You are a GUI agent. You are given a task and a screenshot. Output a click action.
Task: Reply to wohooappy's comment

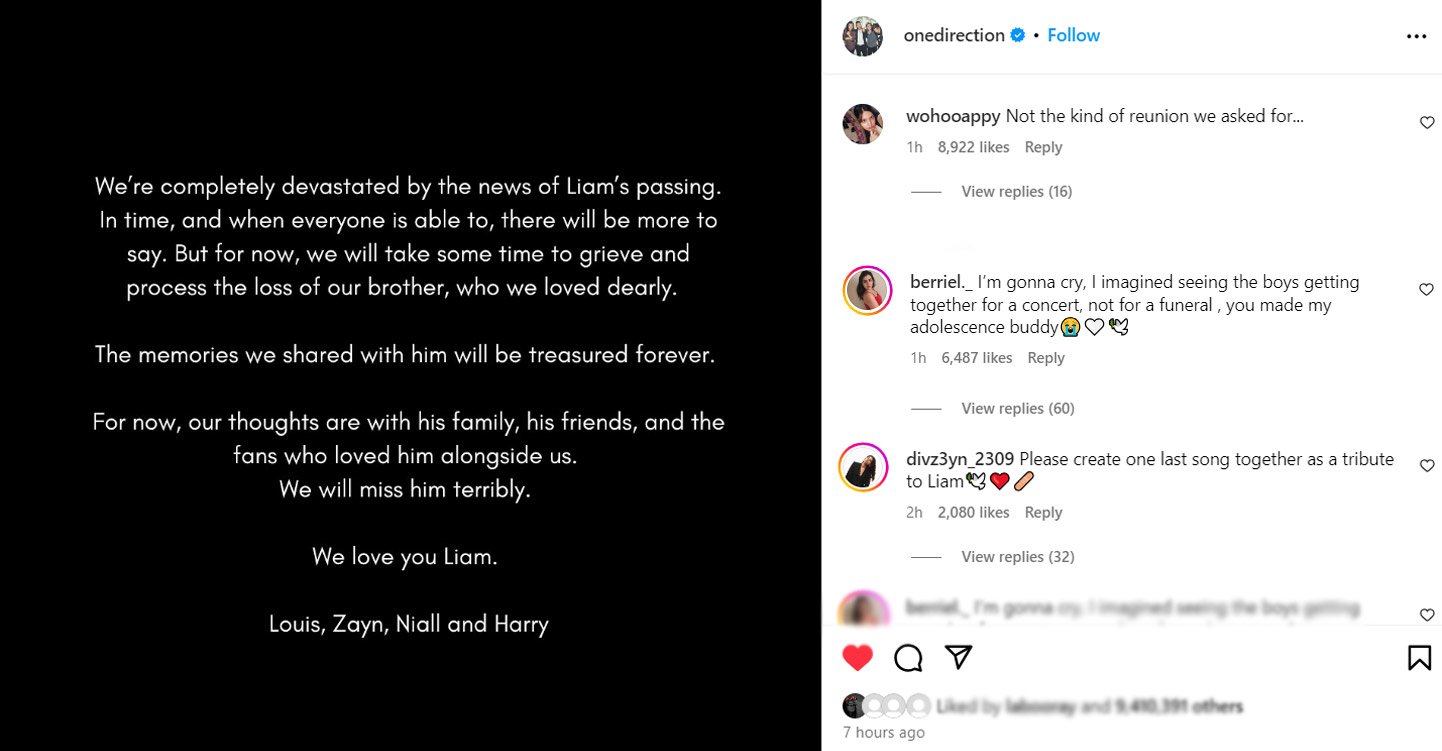[1043, 147]
